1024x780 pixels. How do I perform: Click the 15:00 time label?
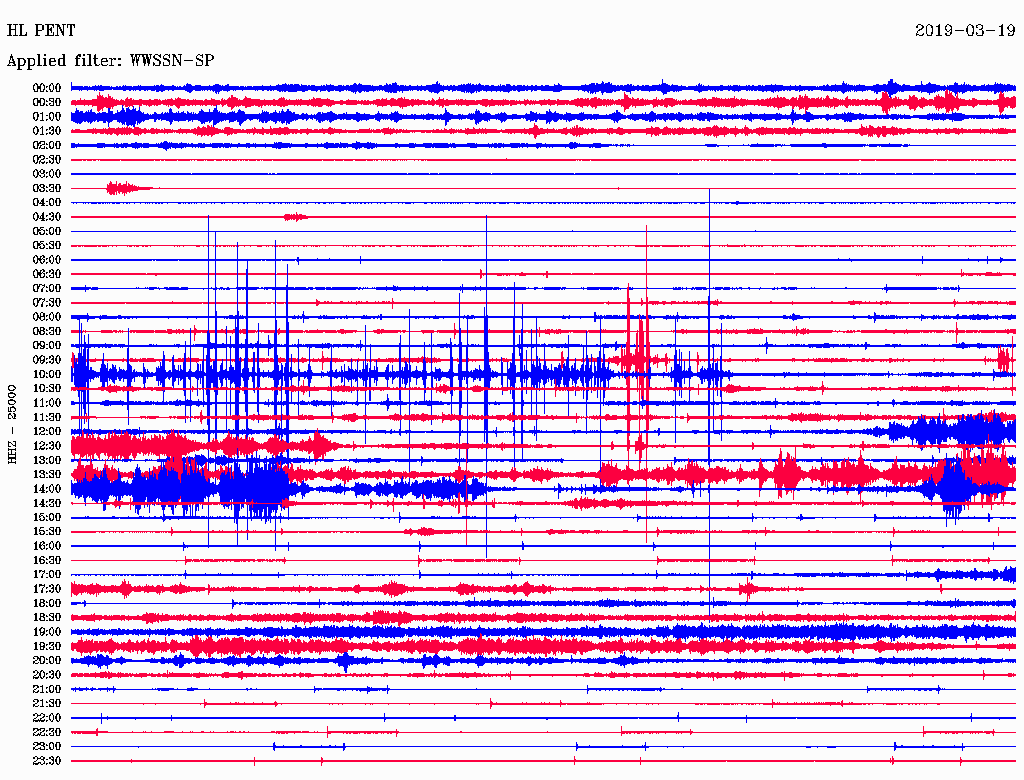point(47,517)
